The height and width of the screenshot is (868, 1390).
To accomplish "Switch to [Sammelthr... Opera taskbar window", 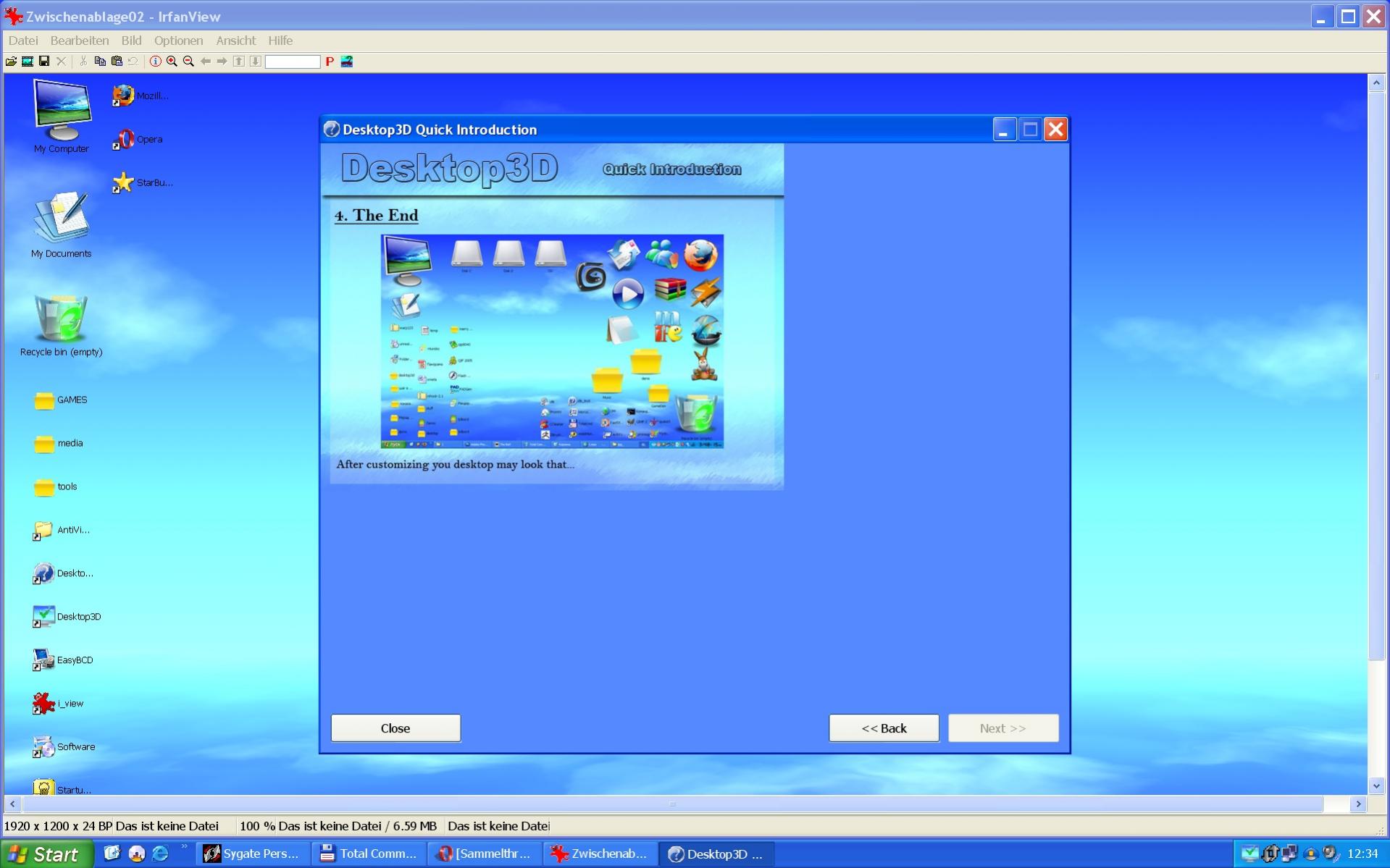I will [x=485, y=854].
